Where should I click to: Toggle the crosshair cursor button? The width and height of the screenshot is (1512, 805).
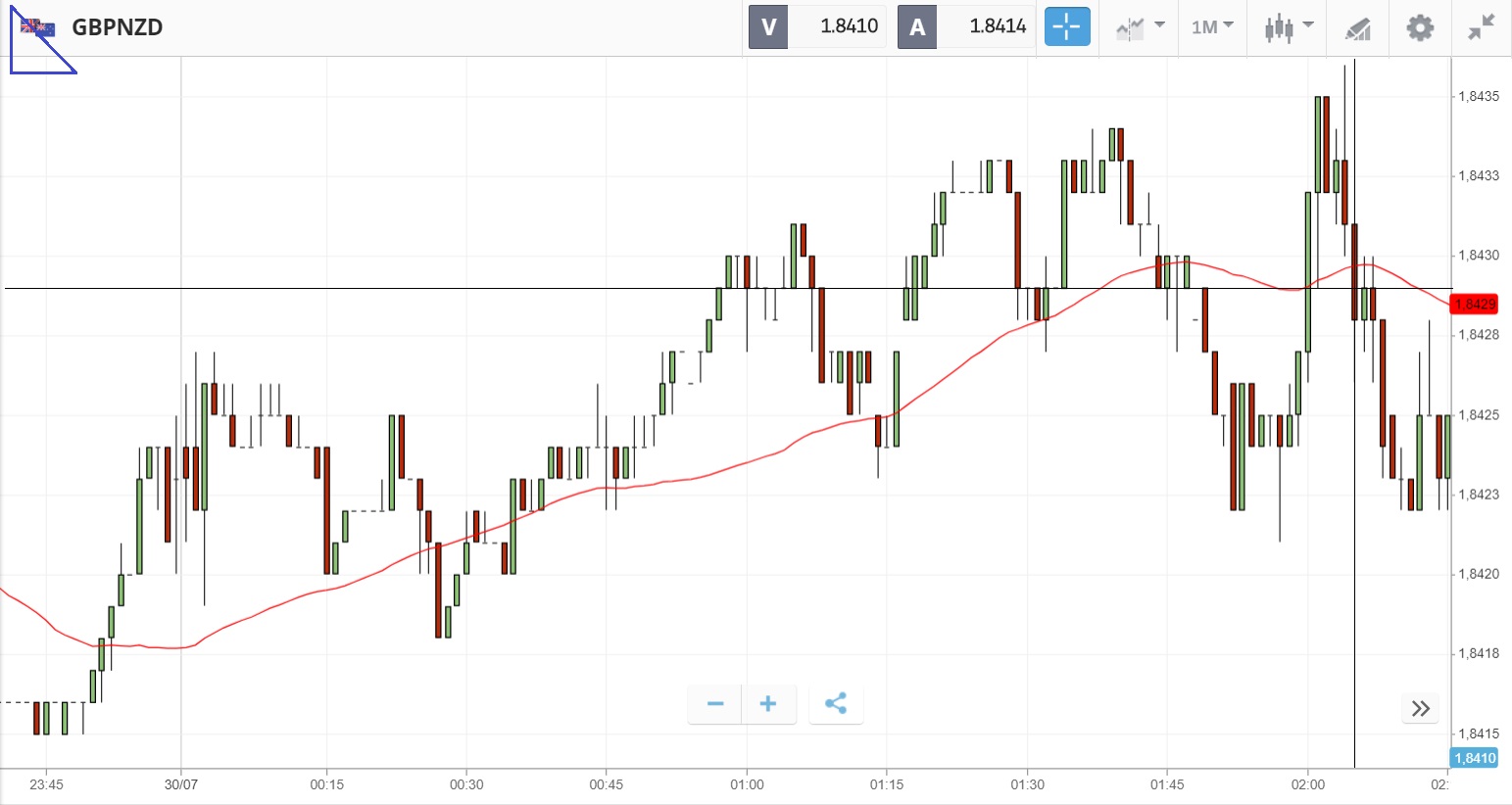pyautogui.click(x=1067, y=26)
